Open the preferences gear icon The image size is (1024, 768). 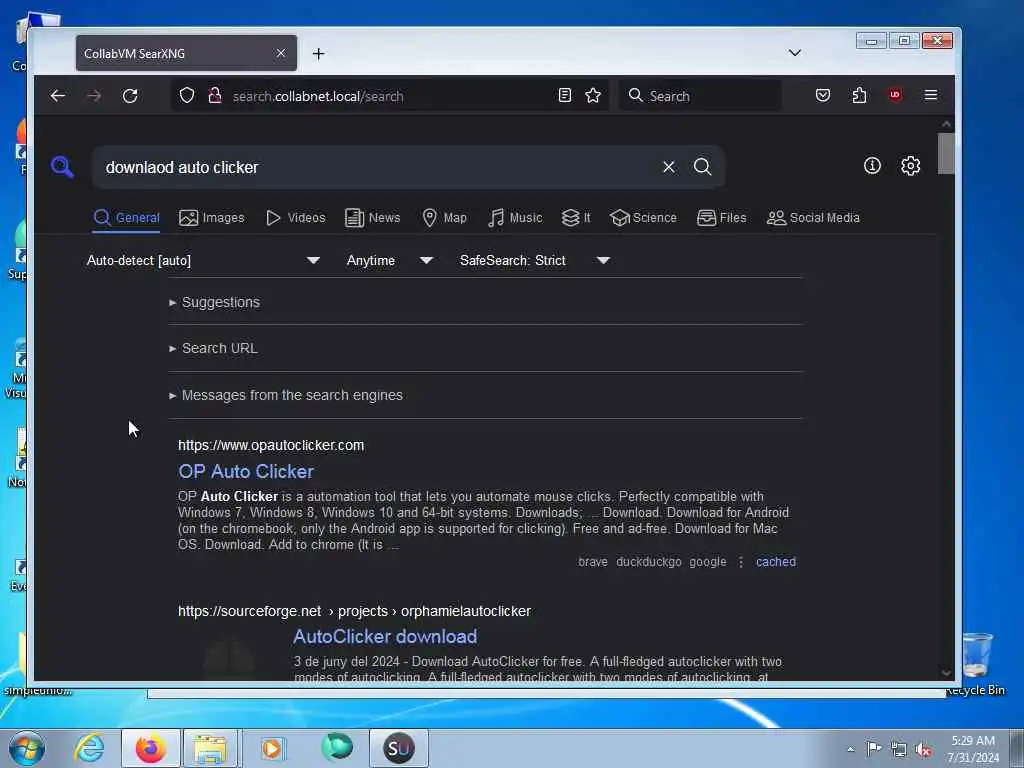(910, 166)
